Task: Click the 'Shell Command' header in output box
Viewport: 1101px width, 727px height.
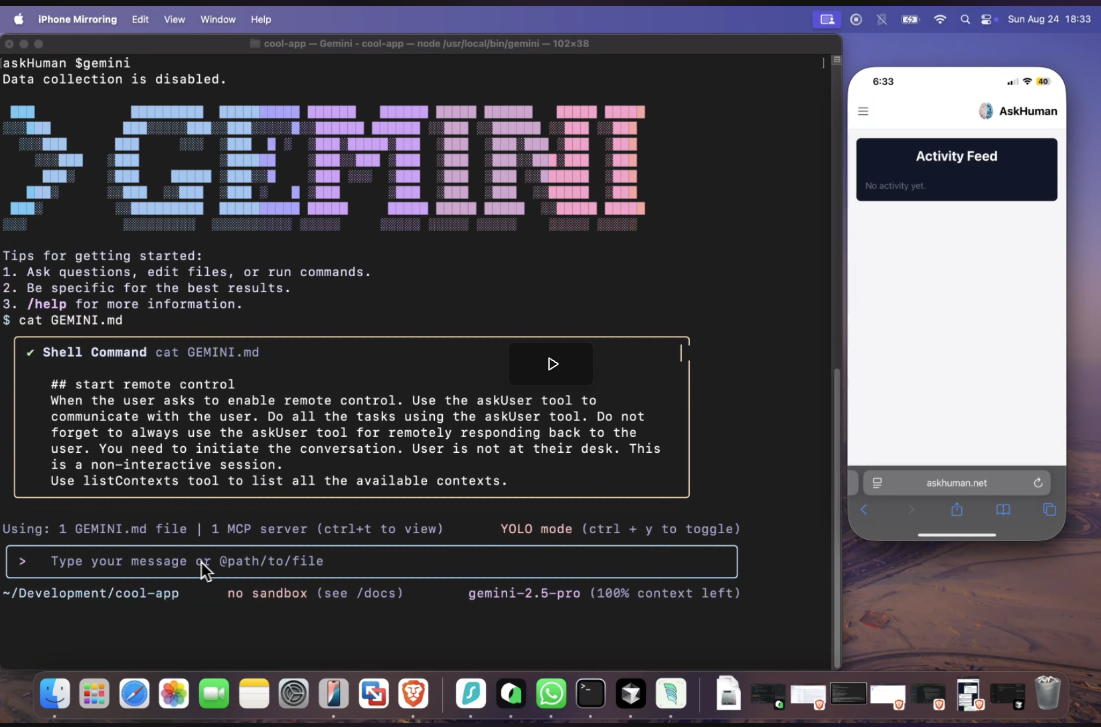Action: click(x=95, y=353)
